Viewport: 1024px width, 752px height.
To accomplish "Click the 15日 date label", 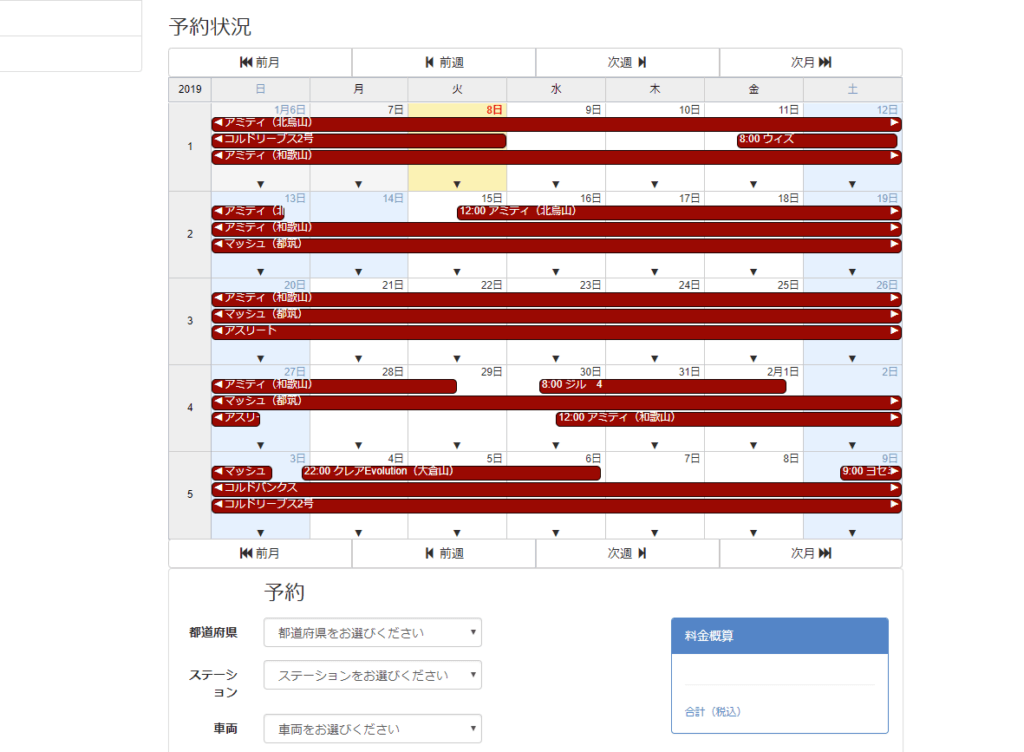I will pyautogui.click(x=492, y=198).
